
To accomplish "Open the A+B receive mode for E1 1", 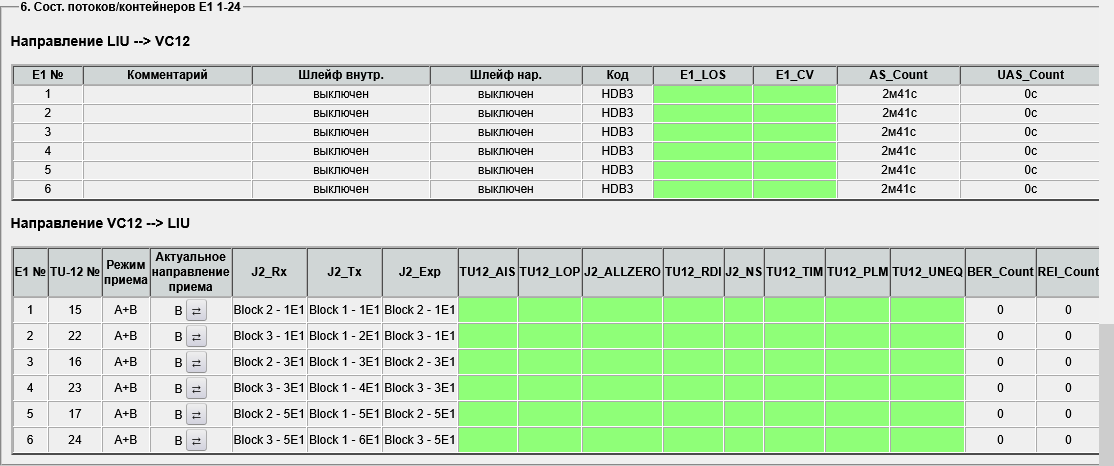I will pos(127,310).
